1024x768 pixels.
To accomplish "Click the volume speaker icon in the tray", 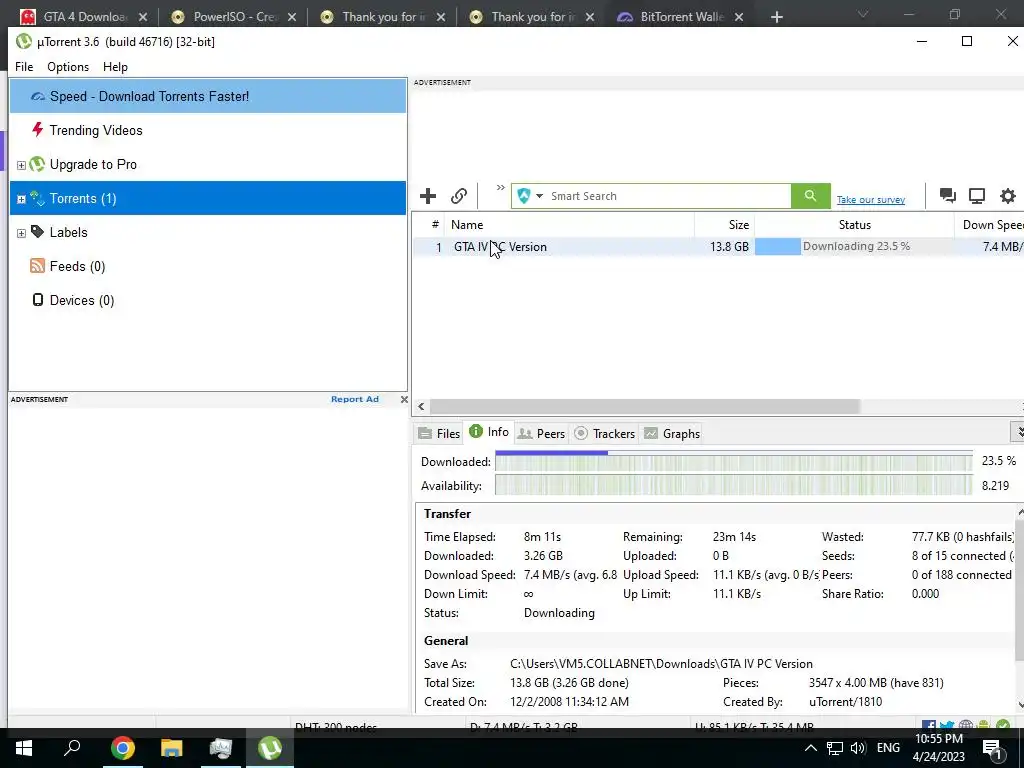I will tap(857, 748).
